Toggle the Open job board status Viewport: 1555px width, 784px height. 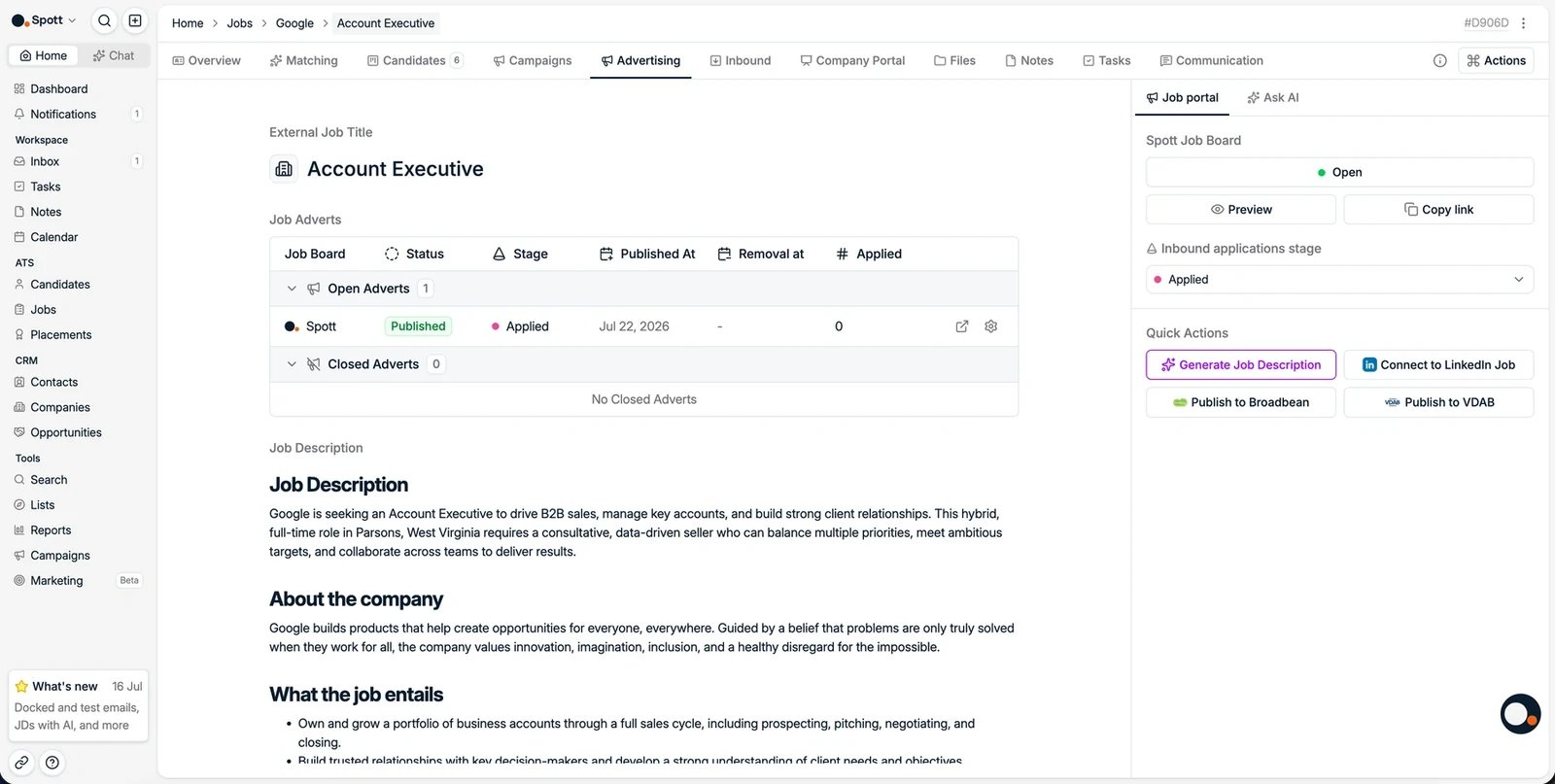point(1339,172)
